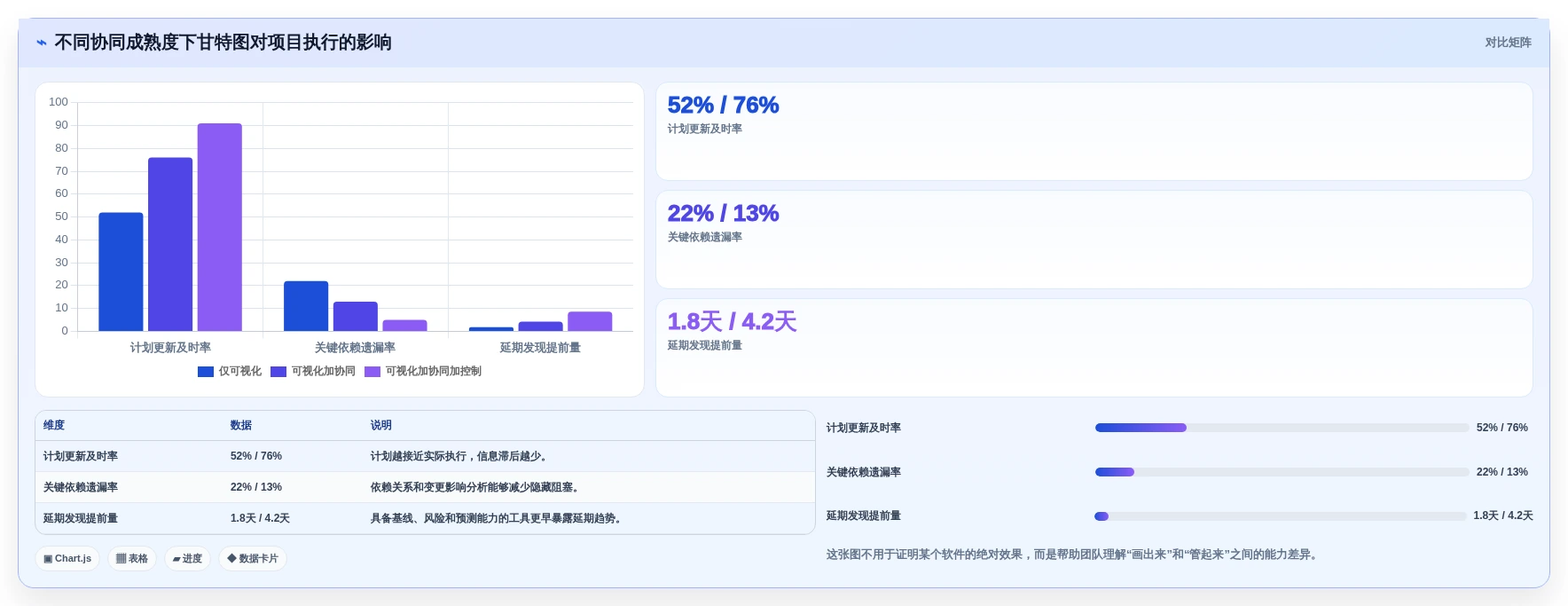This screenshot has height=606, width=1568.
Task: Click the 可视化加协同 bar for 关键依赖遗漏率
Action: [356, 317]
